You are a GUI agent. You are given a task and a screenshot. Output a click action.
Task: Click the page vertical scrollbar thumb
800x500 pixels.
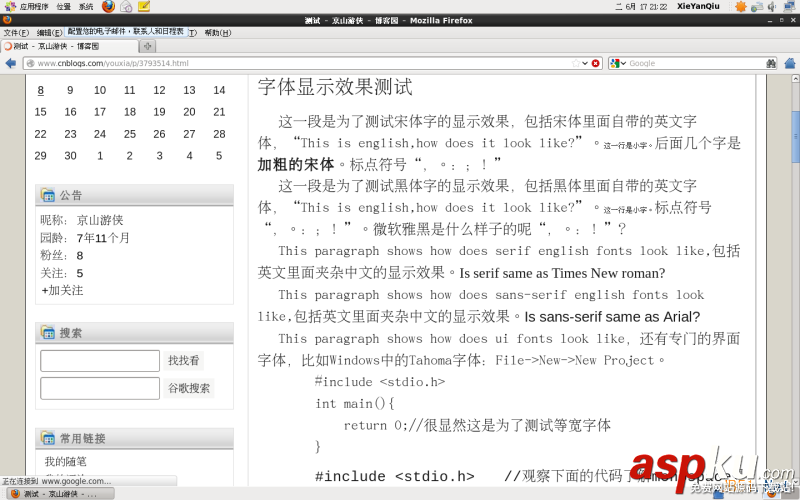click(x=795, y=137)
